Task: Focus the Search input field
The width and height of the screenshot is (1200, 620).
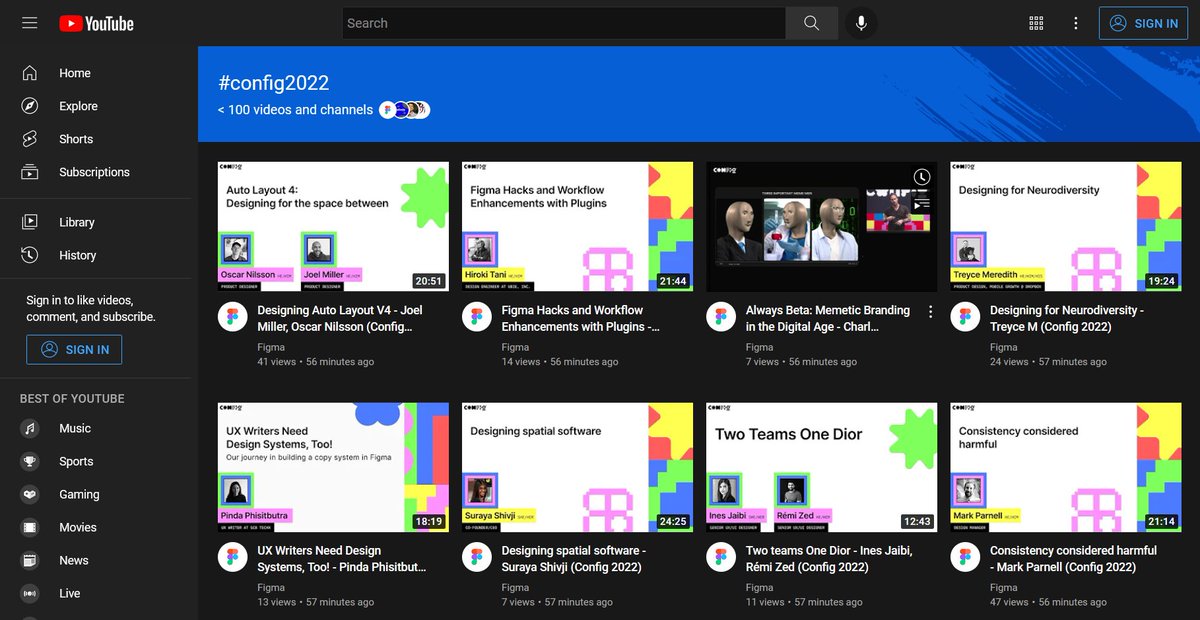Action: pyautogui.click(x=564, y=23)
